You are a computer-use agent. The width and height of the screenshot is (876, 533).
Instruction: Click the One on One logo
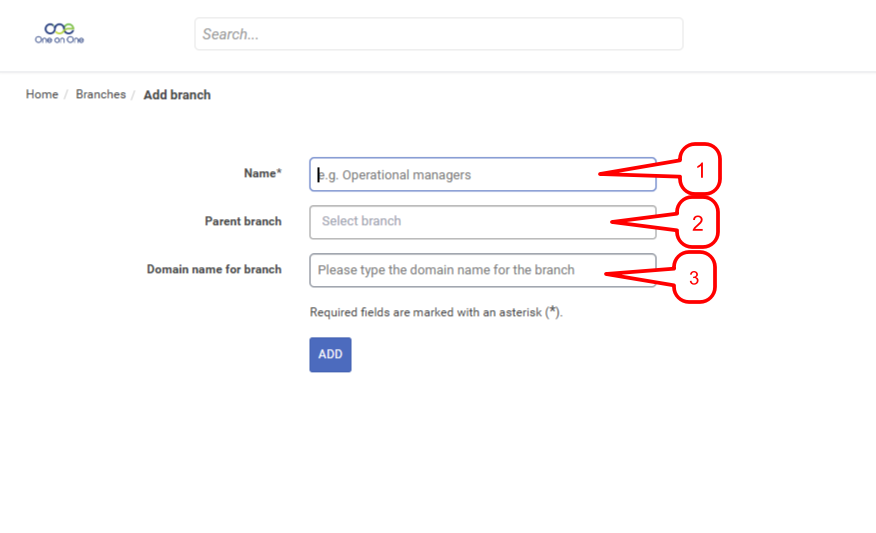[59, 33]
